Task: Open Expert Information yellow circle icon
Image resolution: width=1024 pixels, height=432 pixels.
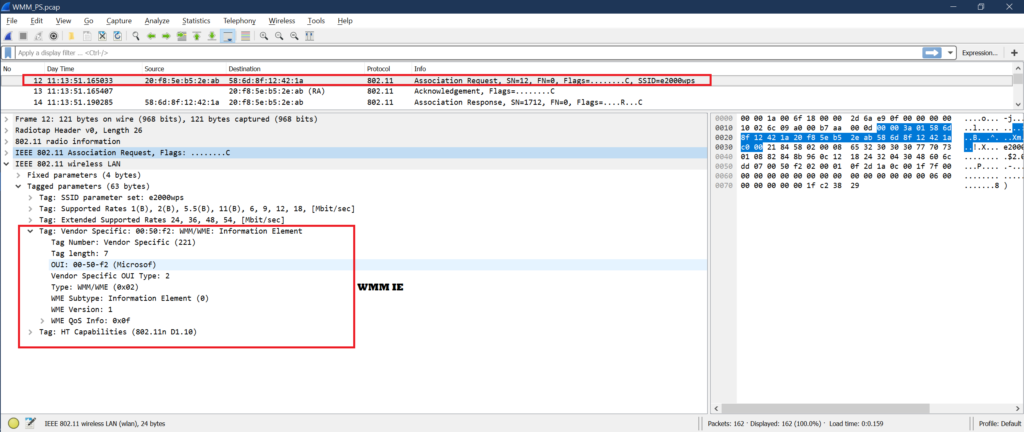Action: coord(13,423)
